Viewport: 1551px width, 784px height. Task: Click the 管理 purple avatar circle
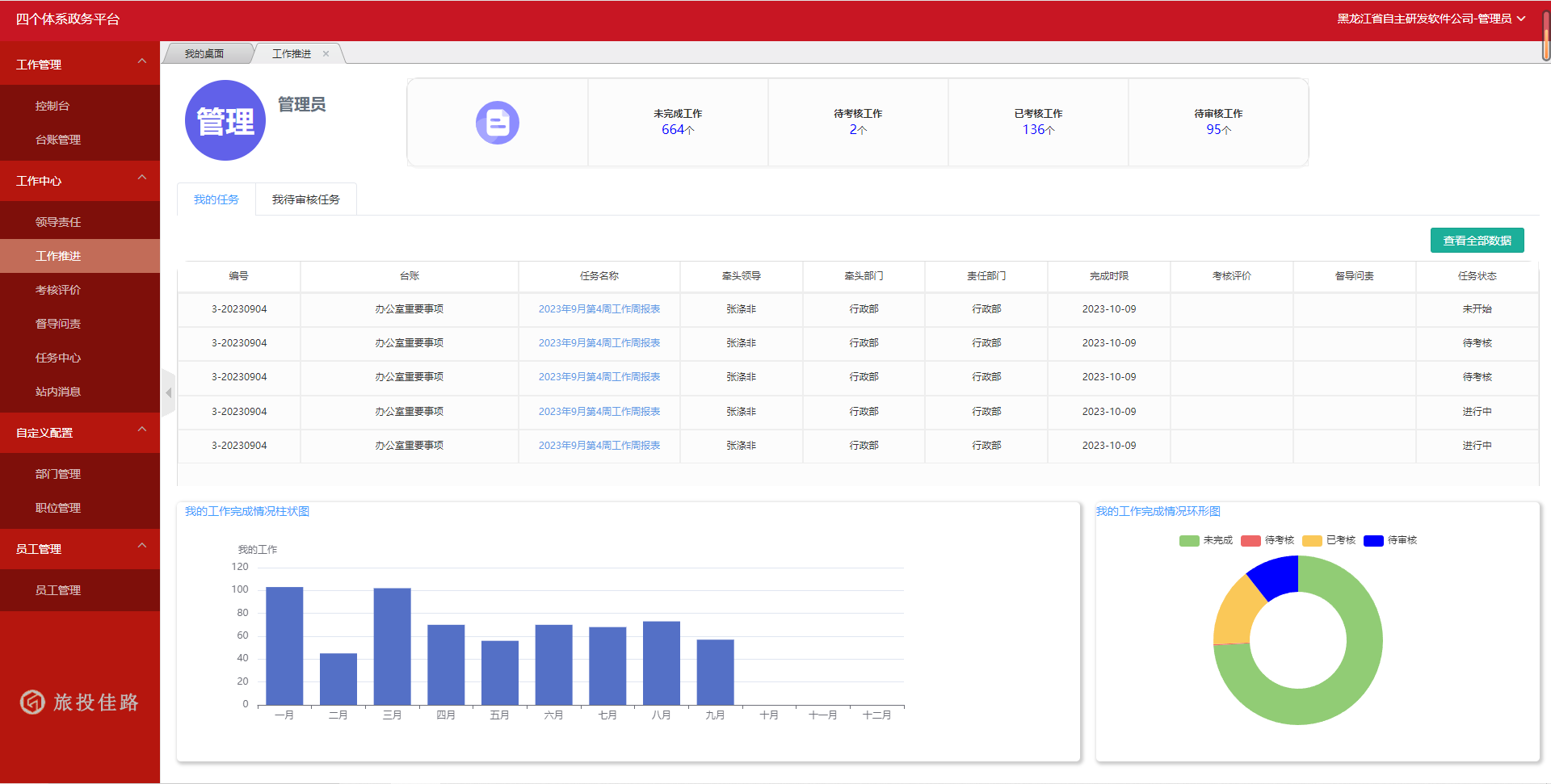click(225, 120)
